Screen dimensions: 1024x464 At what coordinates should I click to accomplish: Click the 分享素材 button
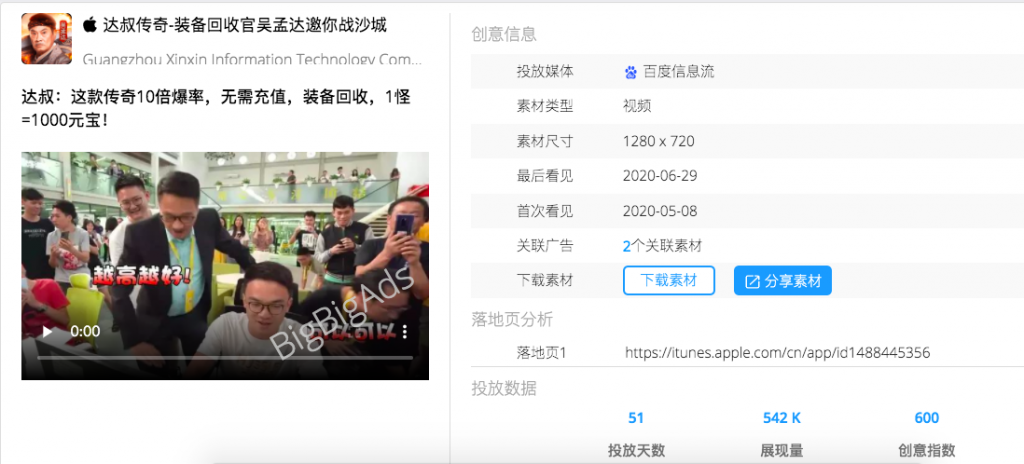tap(782, 280)
